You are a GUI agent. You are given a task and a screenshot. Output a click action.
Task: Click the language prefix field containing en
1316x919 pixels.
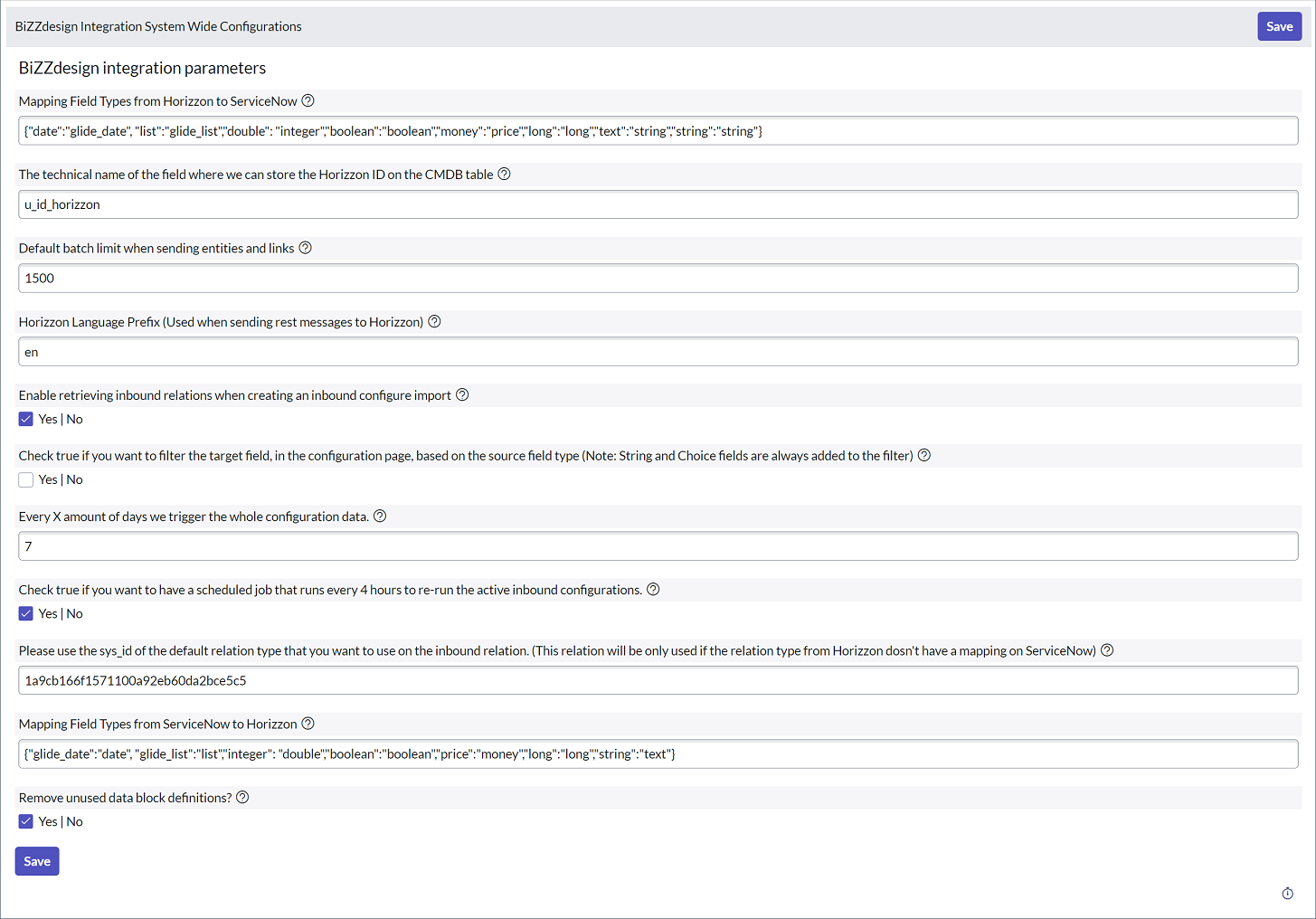tap(658, 352)
